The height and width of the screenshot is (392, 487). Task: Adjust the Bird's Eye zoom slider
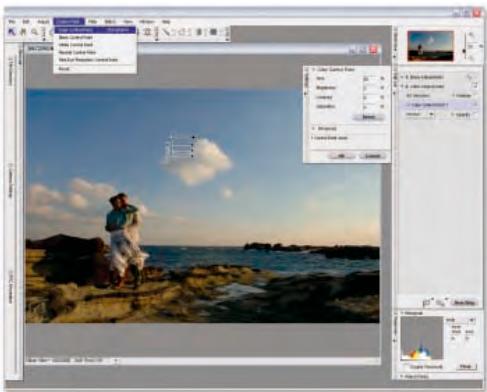coord(464,51)
